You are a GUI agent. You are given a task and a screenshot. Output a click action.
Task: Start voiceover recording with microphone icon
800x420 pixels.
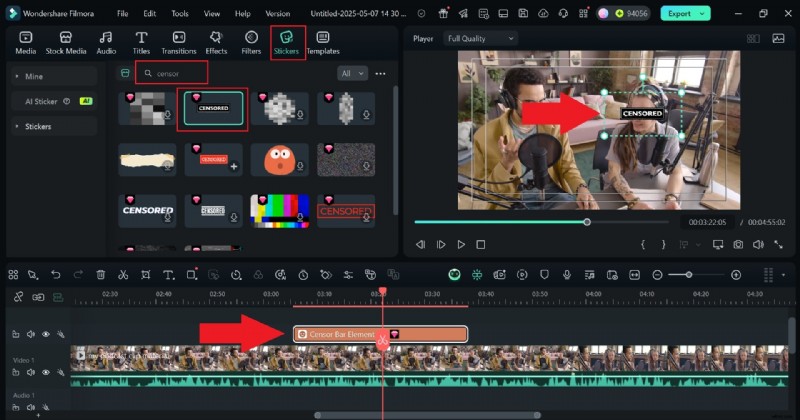point(566,275)
